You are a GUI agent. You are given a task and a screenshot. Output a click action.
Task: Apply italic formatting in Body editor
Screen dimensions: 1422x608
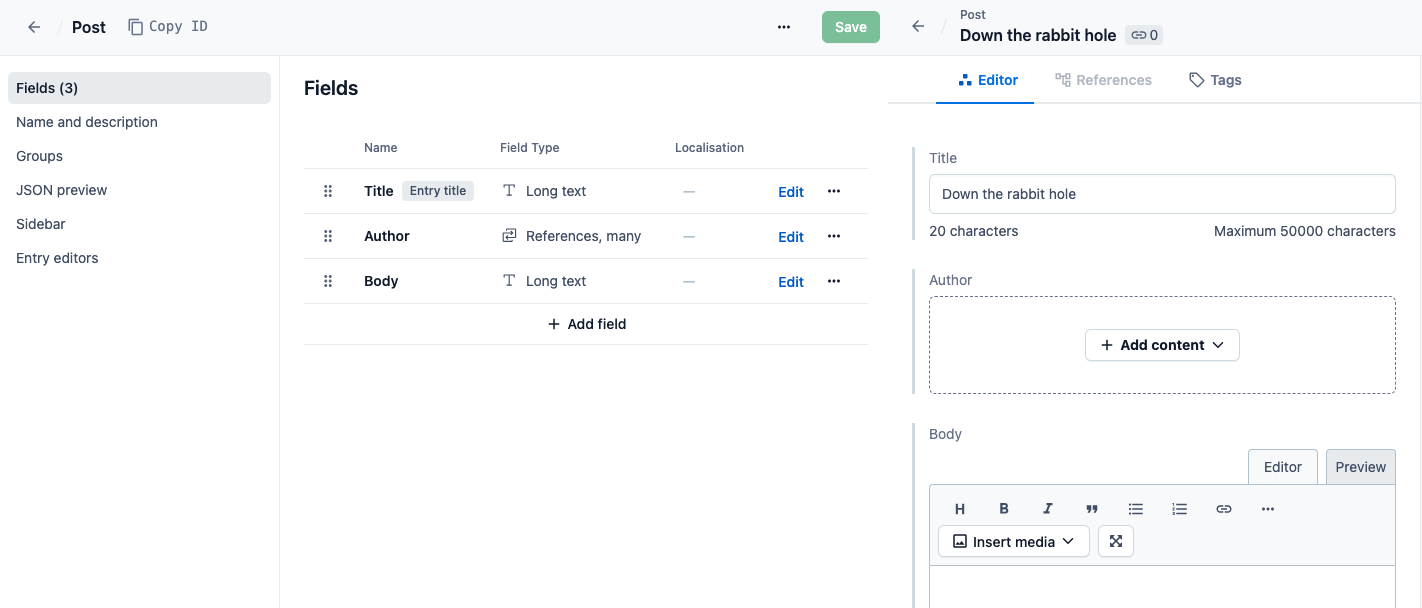pyautogui.click(x=1048, y=509)
